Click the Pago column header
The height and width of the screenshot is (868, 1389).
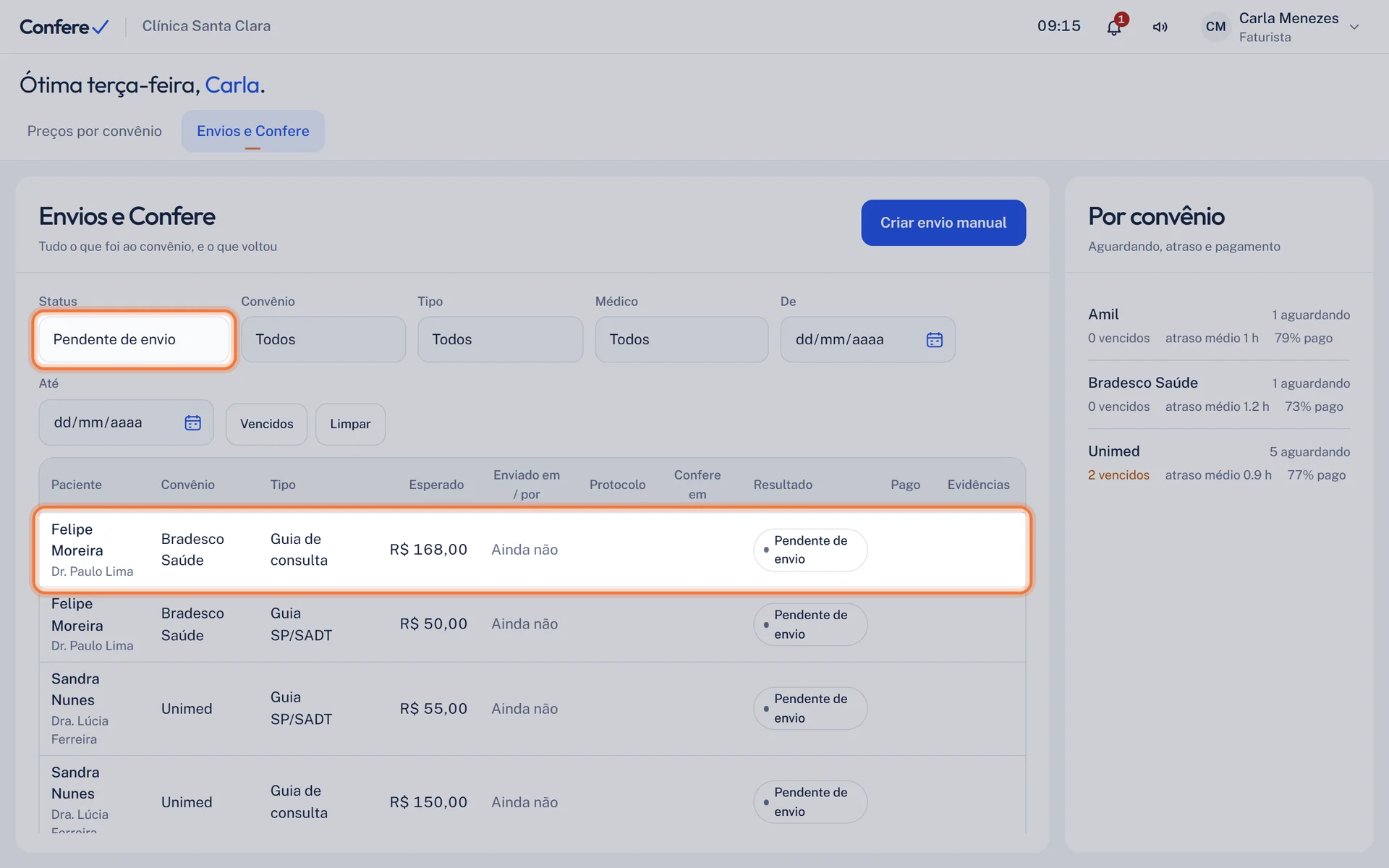click(905, 485)
